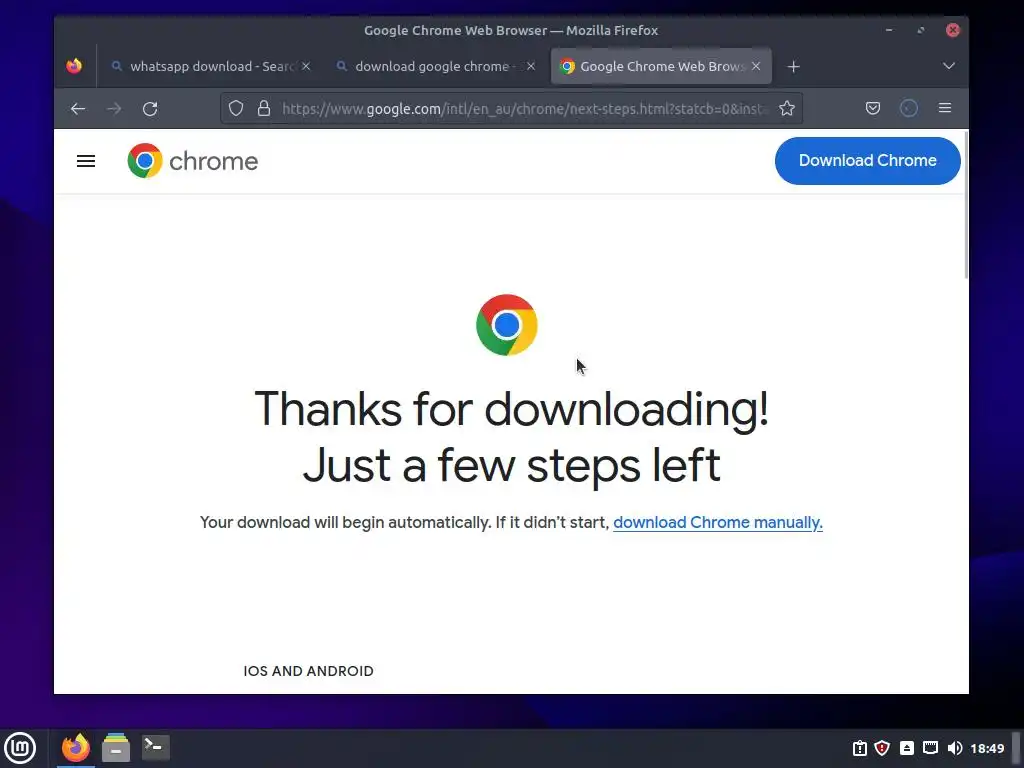Click Firefox icon in the taskbar
The height and width of the screenshot is (768, 1024).
pos(76,748)
